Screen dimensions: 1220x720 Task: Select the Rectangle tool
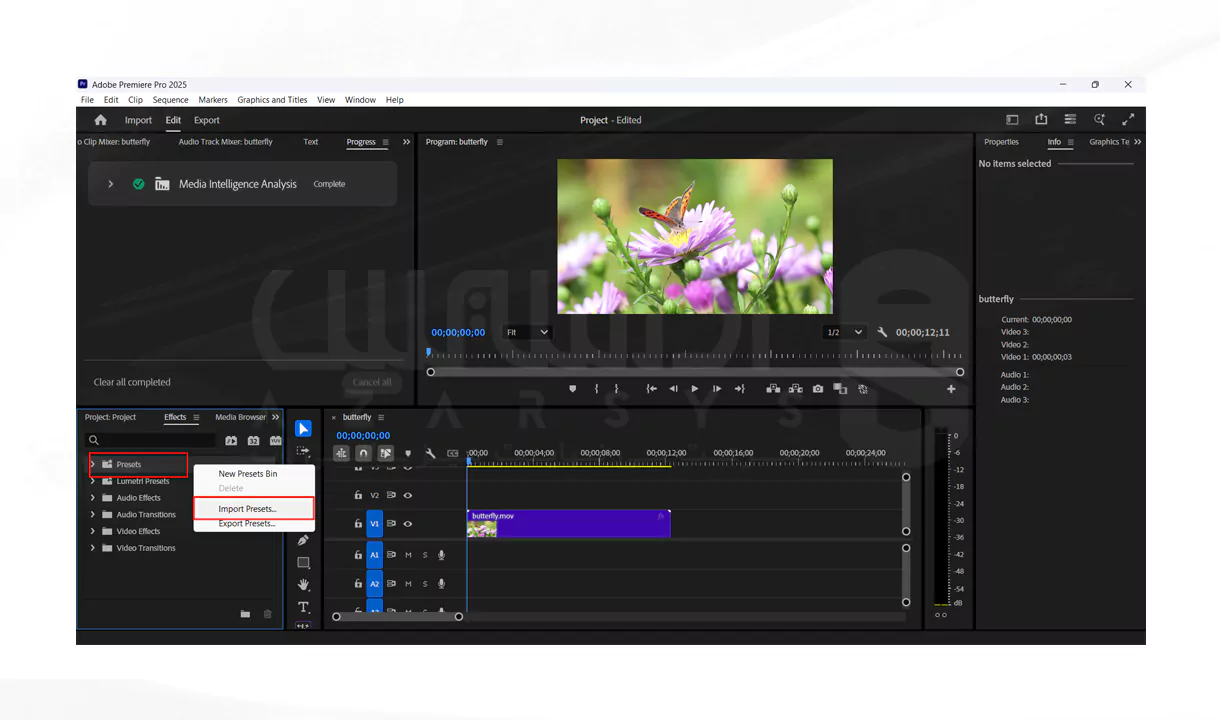tap(303, 563)
